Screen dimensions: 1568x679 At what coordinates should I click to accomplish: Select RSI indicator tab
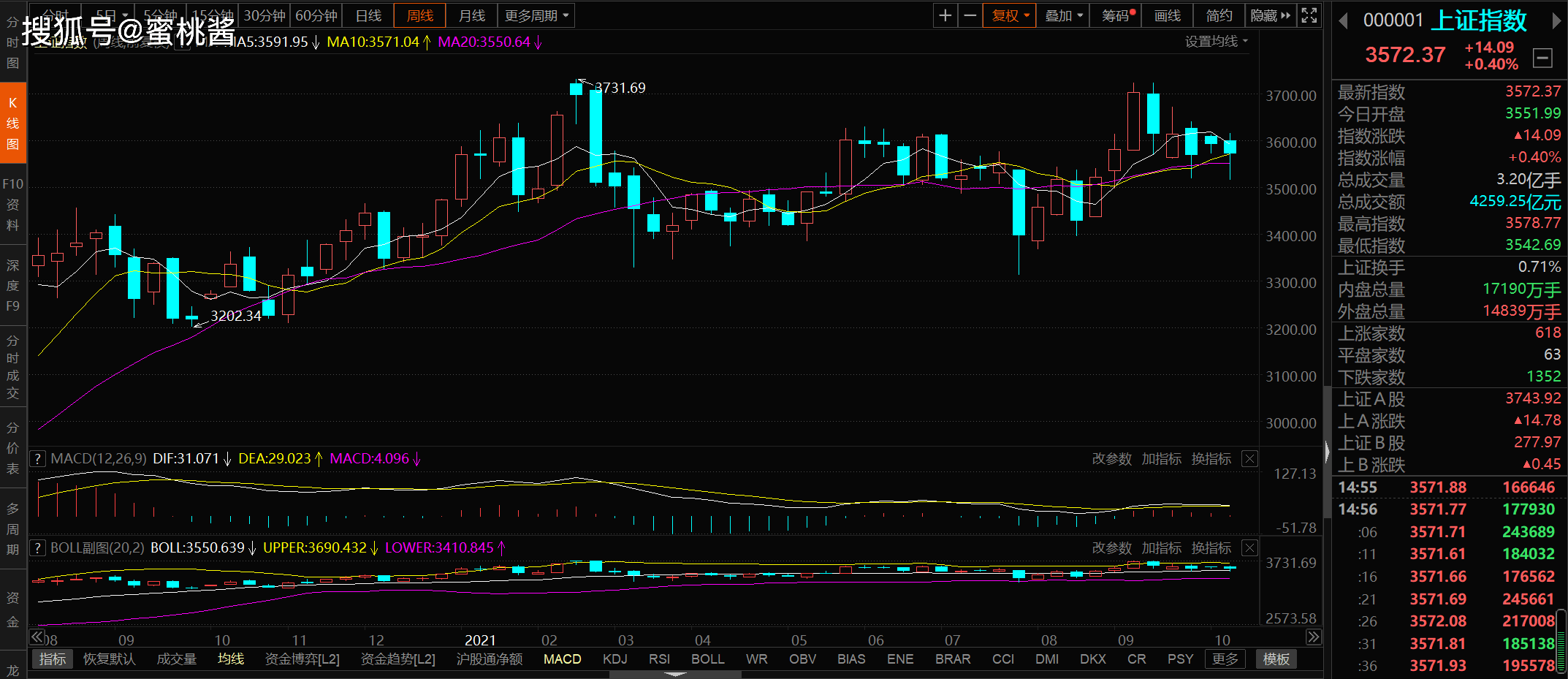[x=659, y=659]
